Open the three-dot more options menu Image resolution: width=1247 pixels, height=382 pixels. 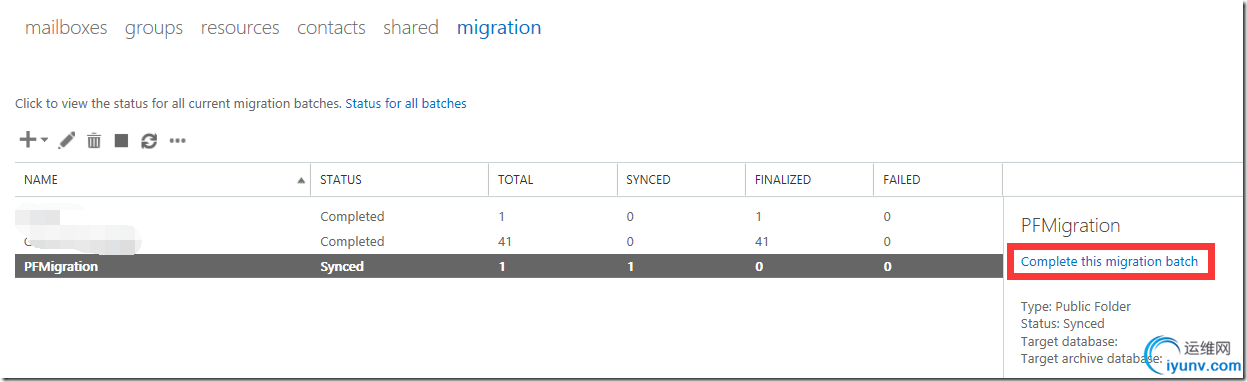[178, 141]
